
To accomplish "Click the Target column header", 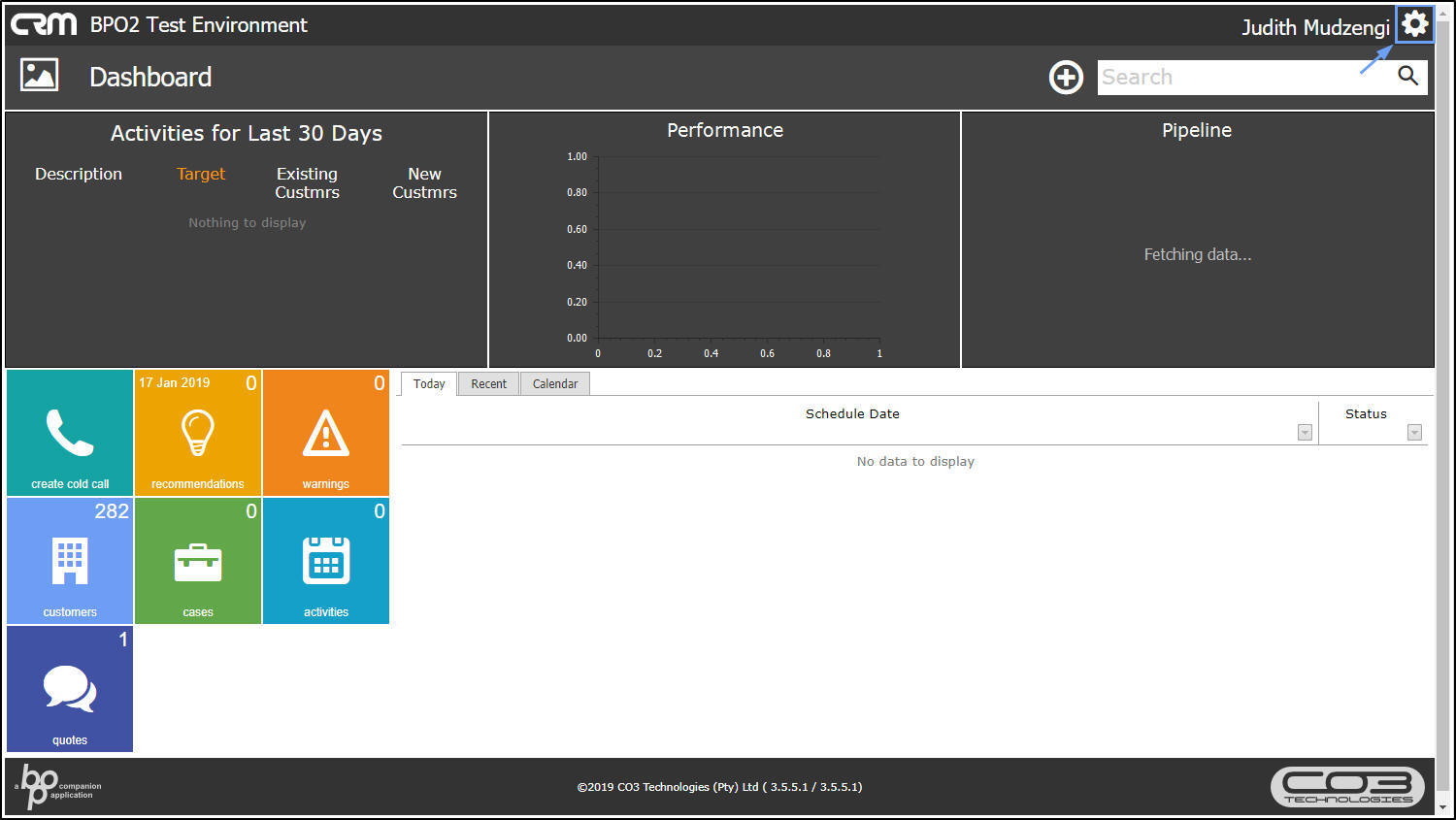I will click(x=201, y=175).
